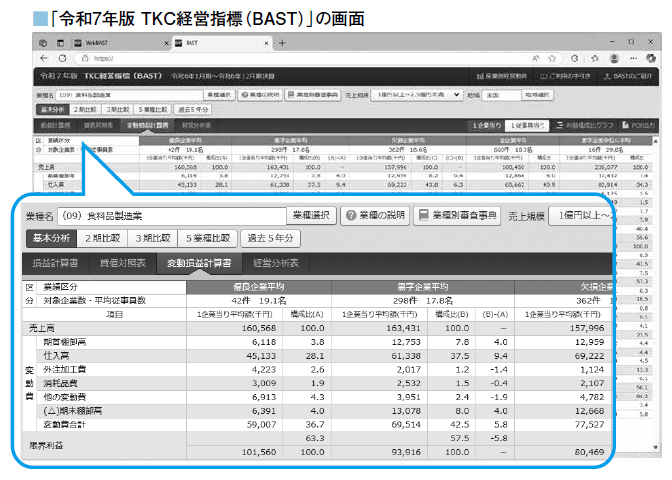Open the 利益構成比グラフ graph
This screenshot has height=480, width=672.
tap(585, 125)
